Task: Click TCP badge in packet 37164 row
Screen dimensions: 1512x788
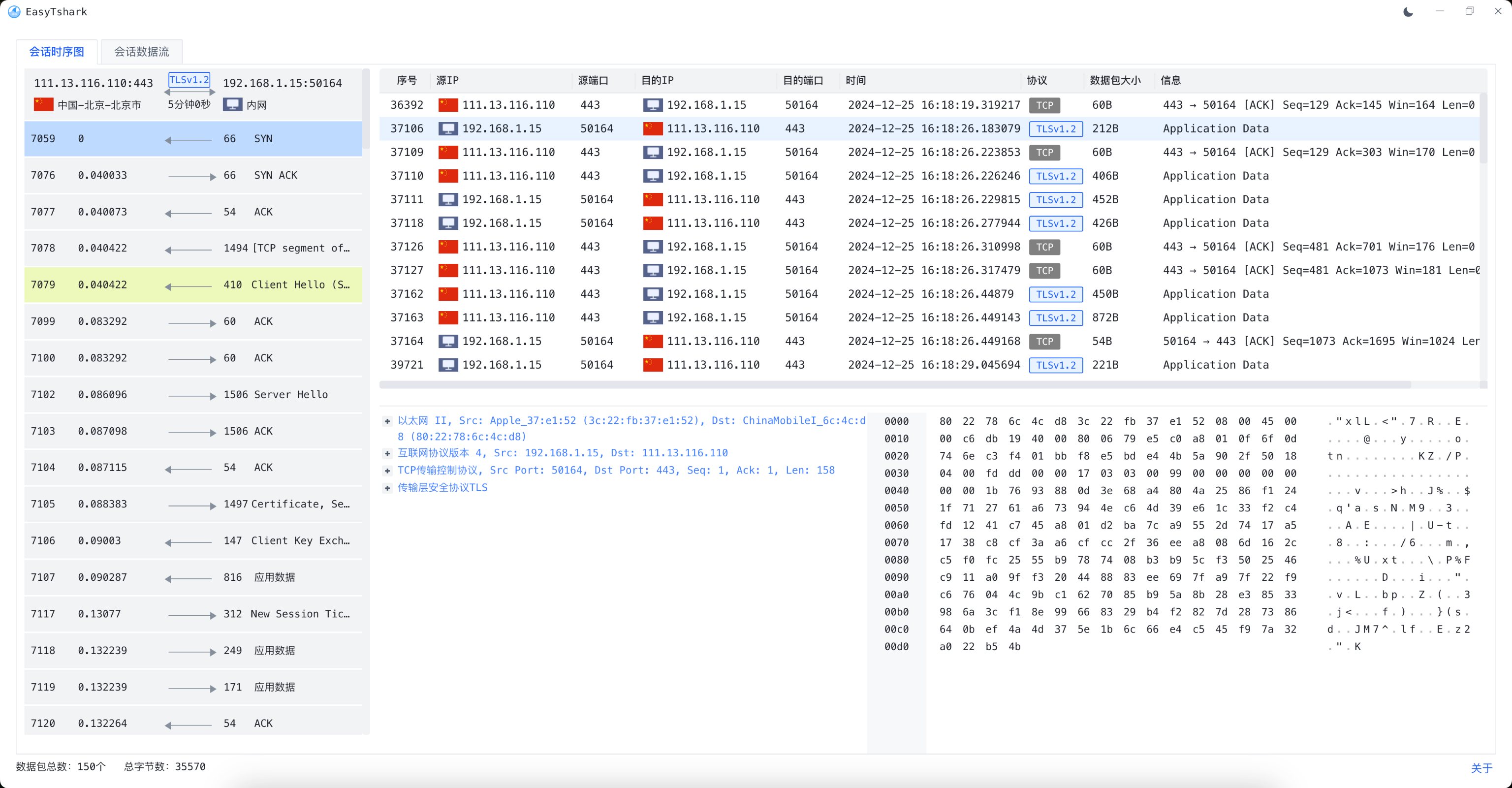Action: click(x=1044, y=342)
